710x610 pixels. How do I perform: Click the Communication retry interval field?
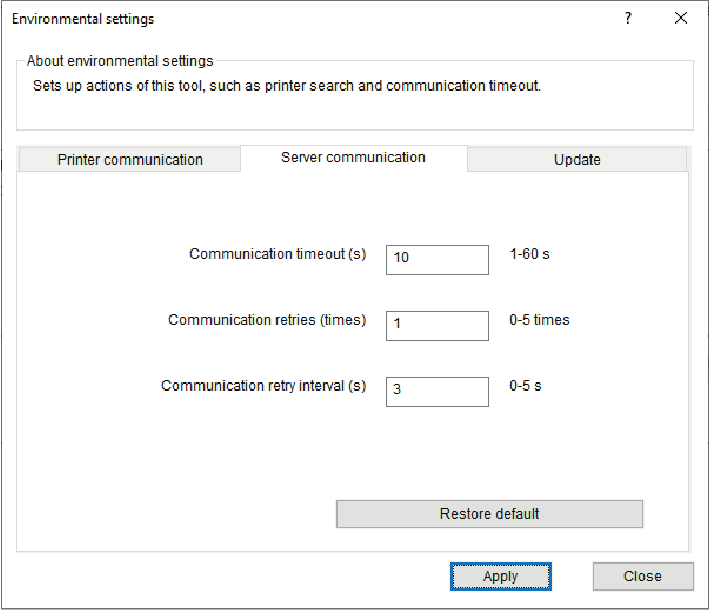pos(437,391)
